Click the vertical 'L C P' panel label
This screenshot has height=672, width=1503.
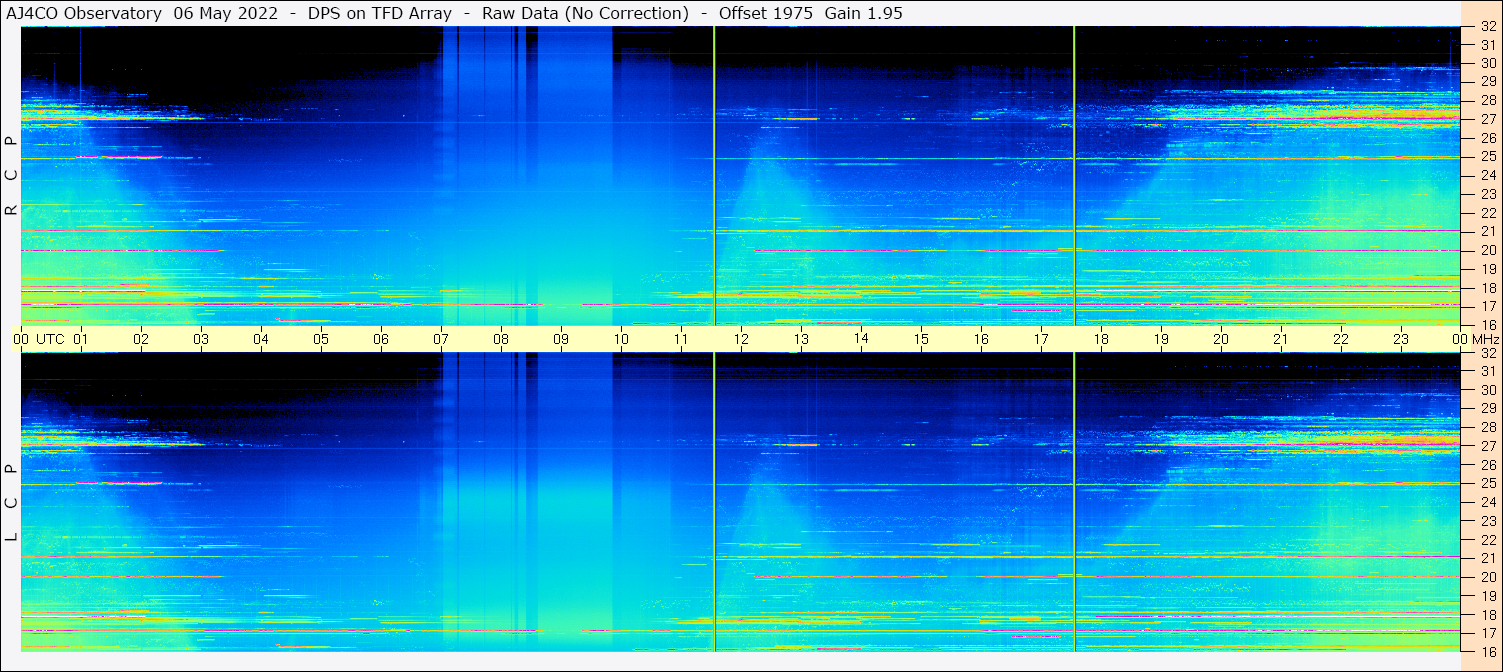pos(12,503)
